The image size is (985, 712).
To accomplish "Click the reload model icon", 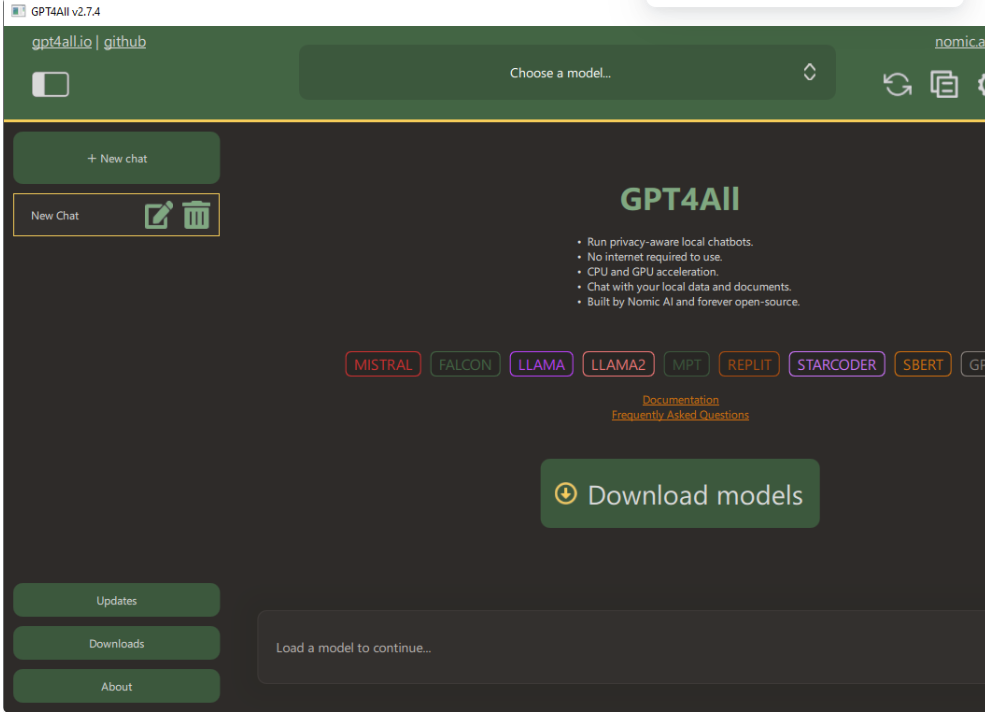I will tap(897, 84).
